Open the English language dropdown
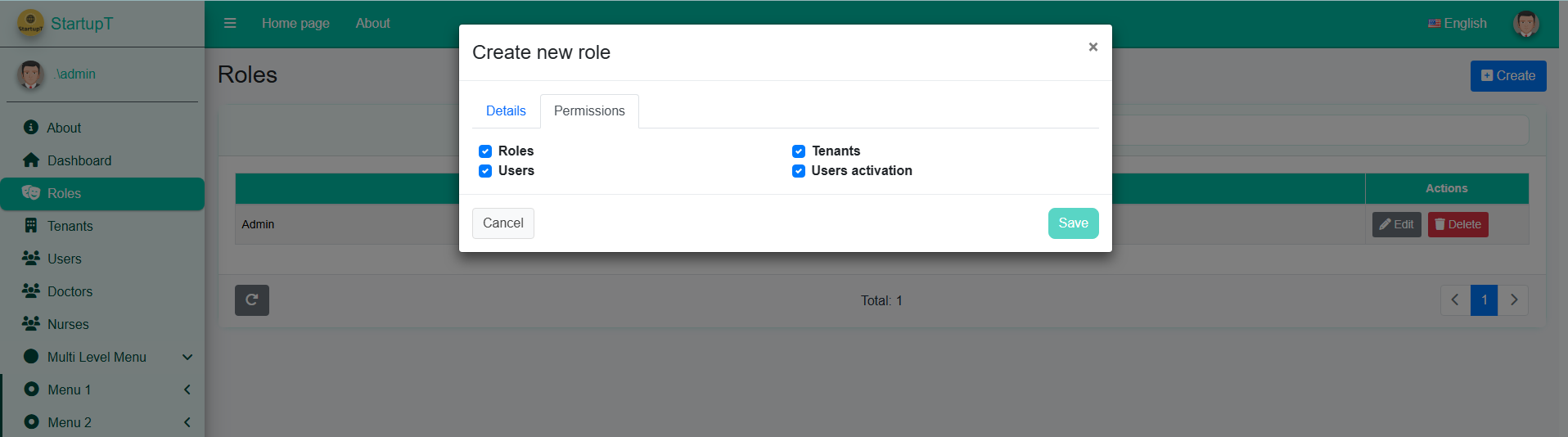Viewport: 1568px width, 437px height. click(x=1458, y=24)
